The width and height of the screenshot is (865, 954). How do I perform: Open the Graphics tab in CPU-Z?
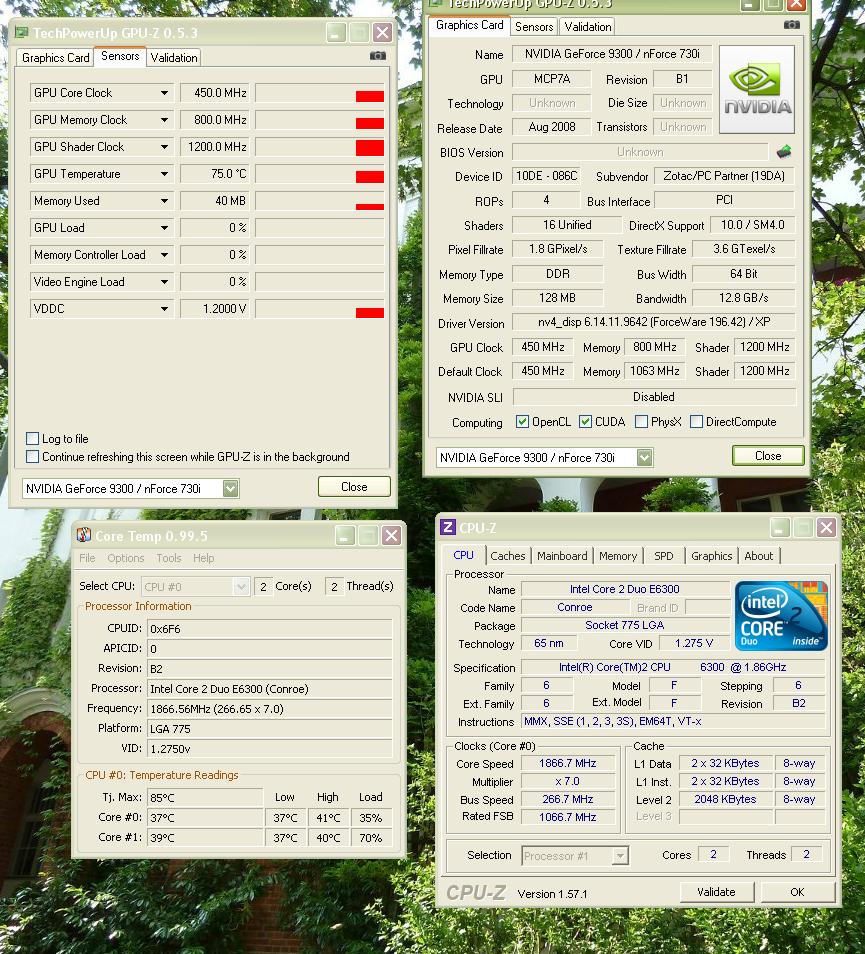pyautogui.click(x=711, y=555)
